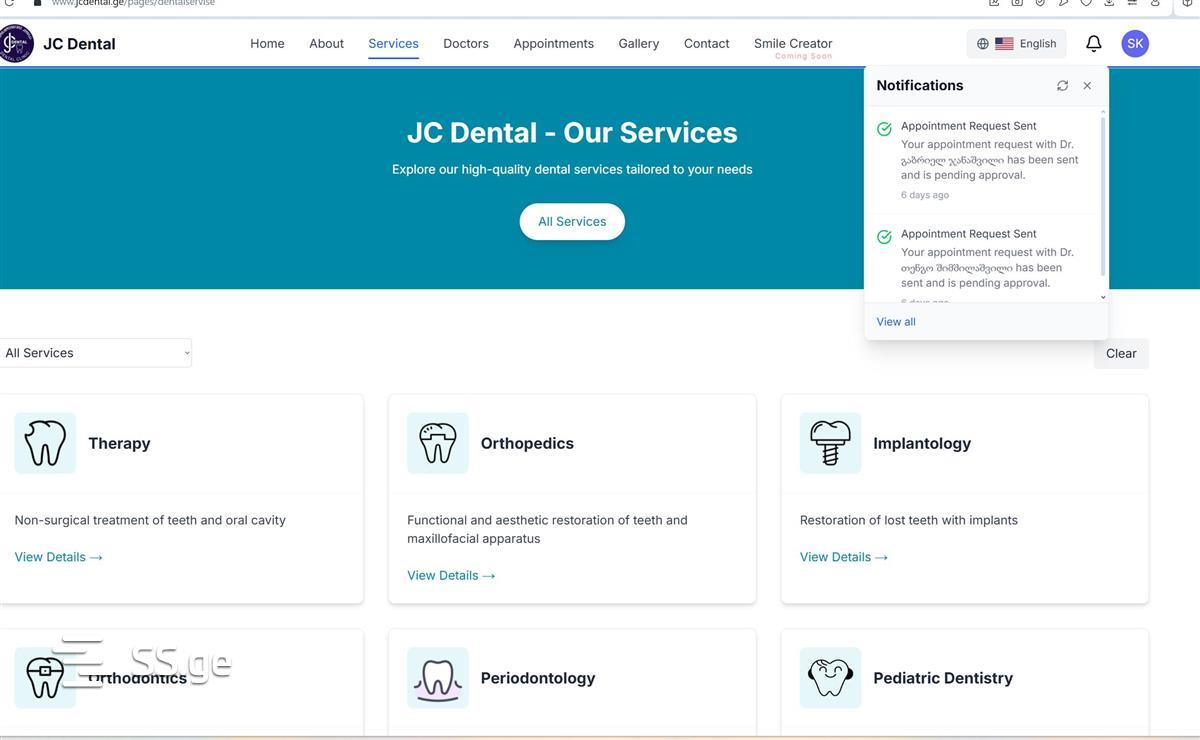Click the 'JC Dental - Our Services' heading
Viewport: 1200px width, 740px height.
572,132
